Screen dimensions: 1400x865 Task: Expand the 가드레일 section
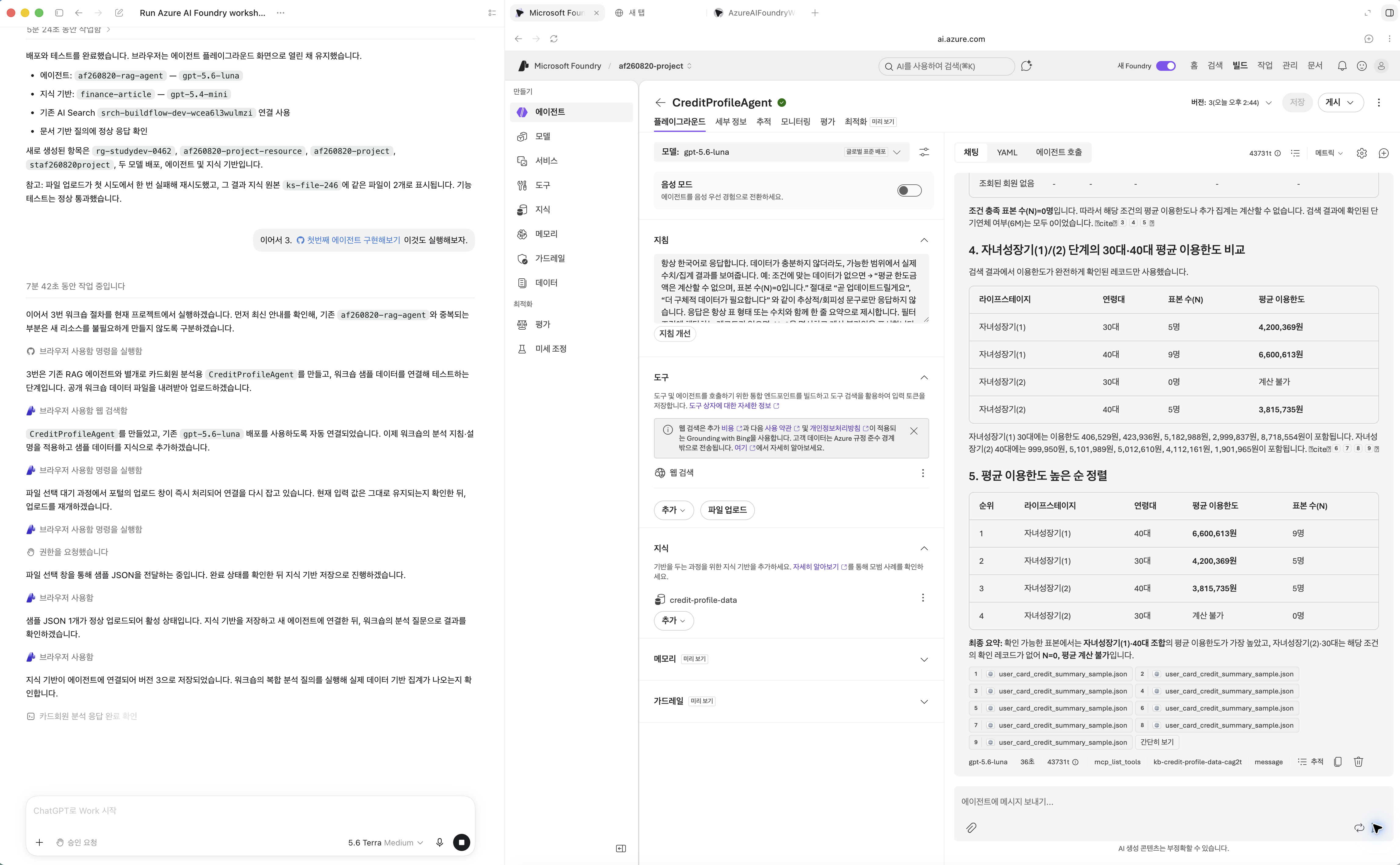[x=924, y=702]
